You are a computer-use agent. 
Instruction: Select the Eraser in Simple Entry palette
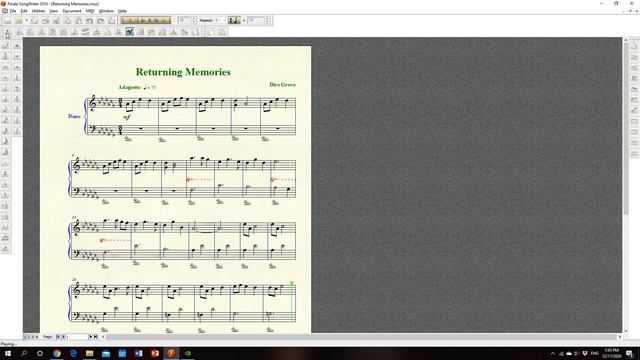tap(5, 45)
